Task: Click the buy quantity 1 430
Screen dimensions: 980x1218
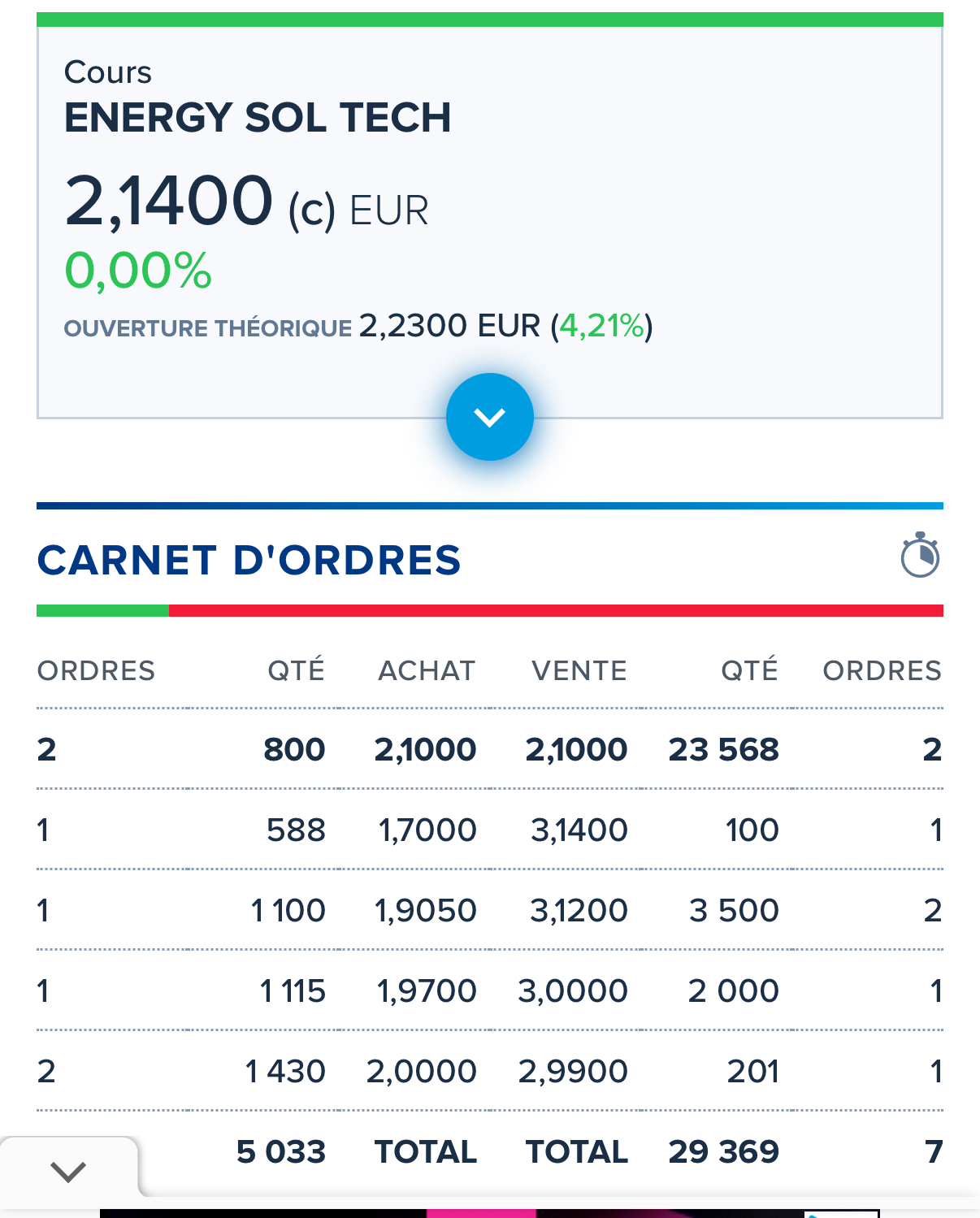Action: tap(285, 1071)
